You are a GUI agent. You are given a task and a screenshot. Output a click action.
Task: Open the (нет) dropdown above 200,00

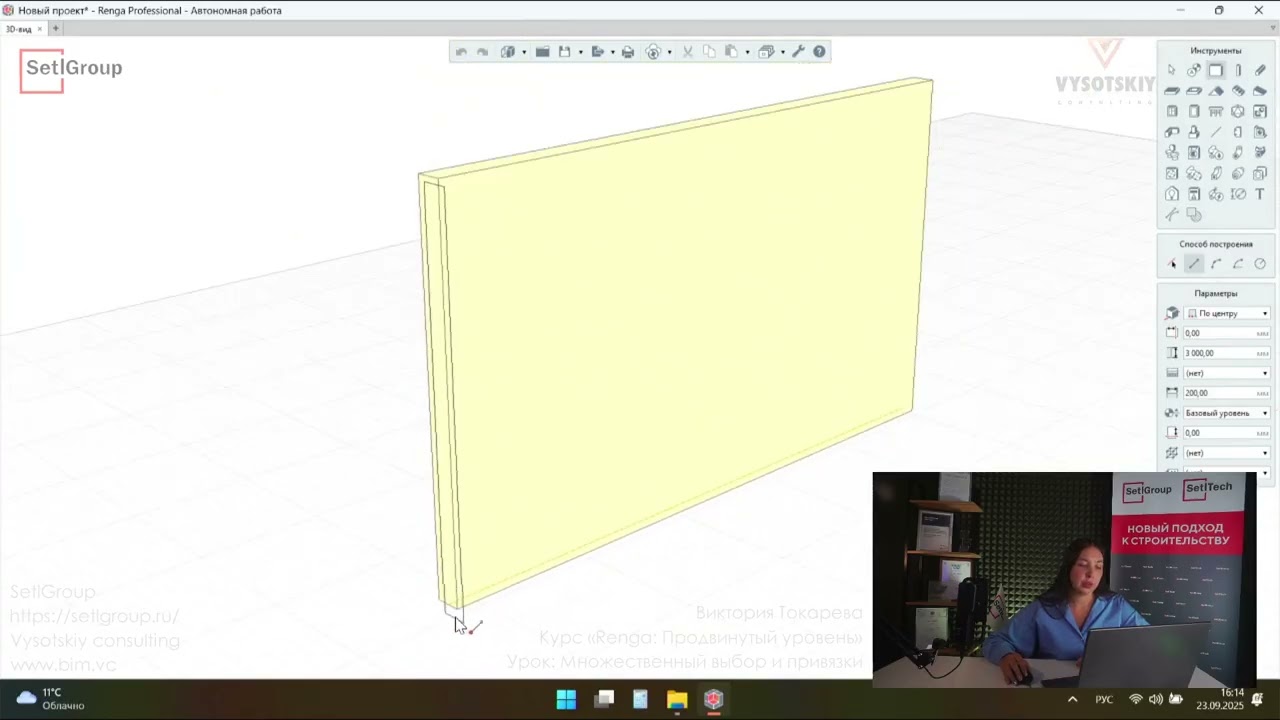1227,373
